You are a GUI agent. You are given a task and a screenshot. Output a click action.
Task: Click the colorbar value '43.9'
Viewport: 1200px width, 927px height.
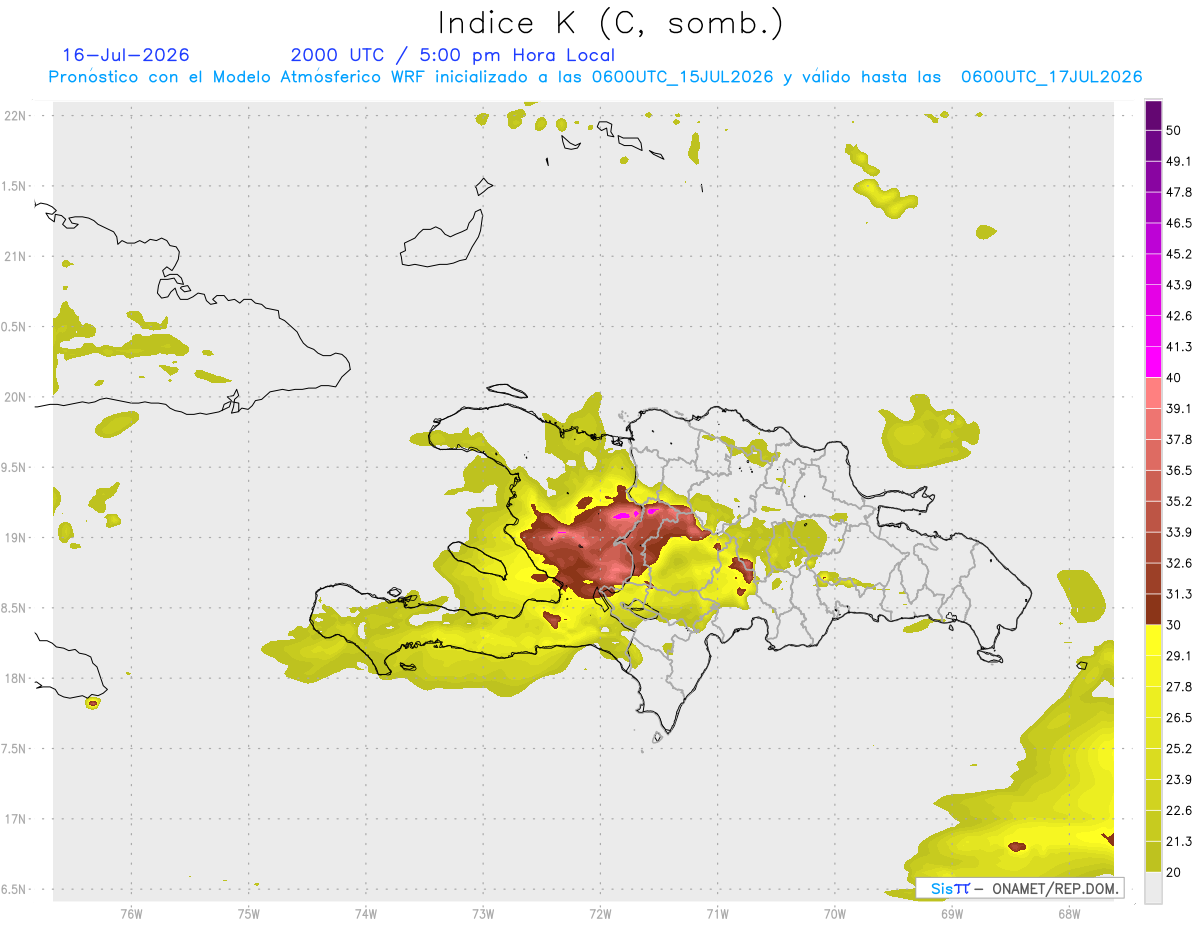pos(1180,285)
